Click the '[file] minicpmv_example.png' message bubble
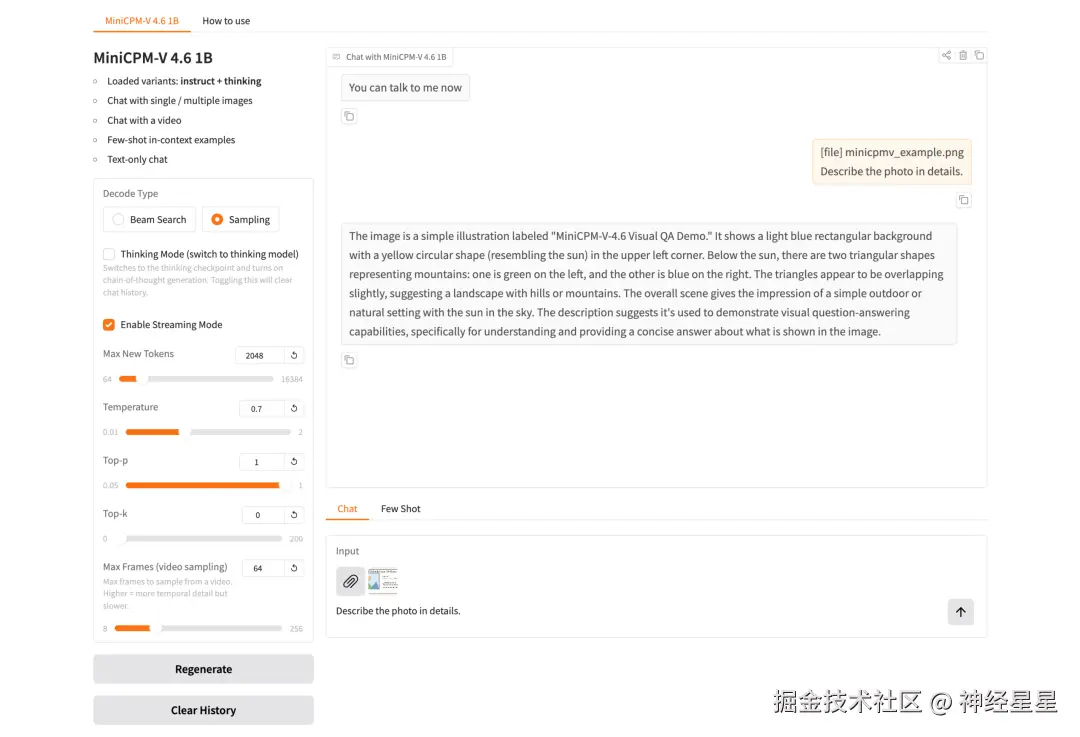Image resolution: width=1080 pixels, height=737 pixels. tap(891, 162)
